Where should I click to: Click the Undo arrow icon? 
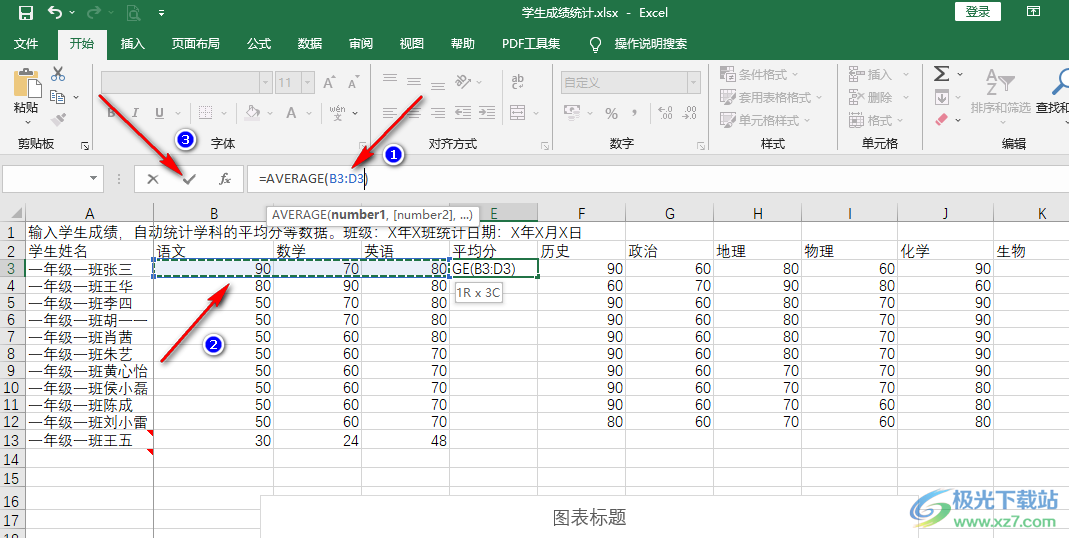pos(55,12)
